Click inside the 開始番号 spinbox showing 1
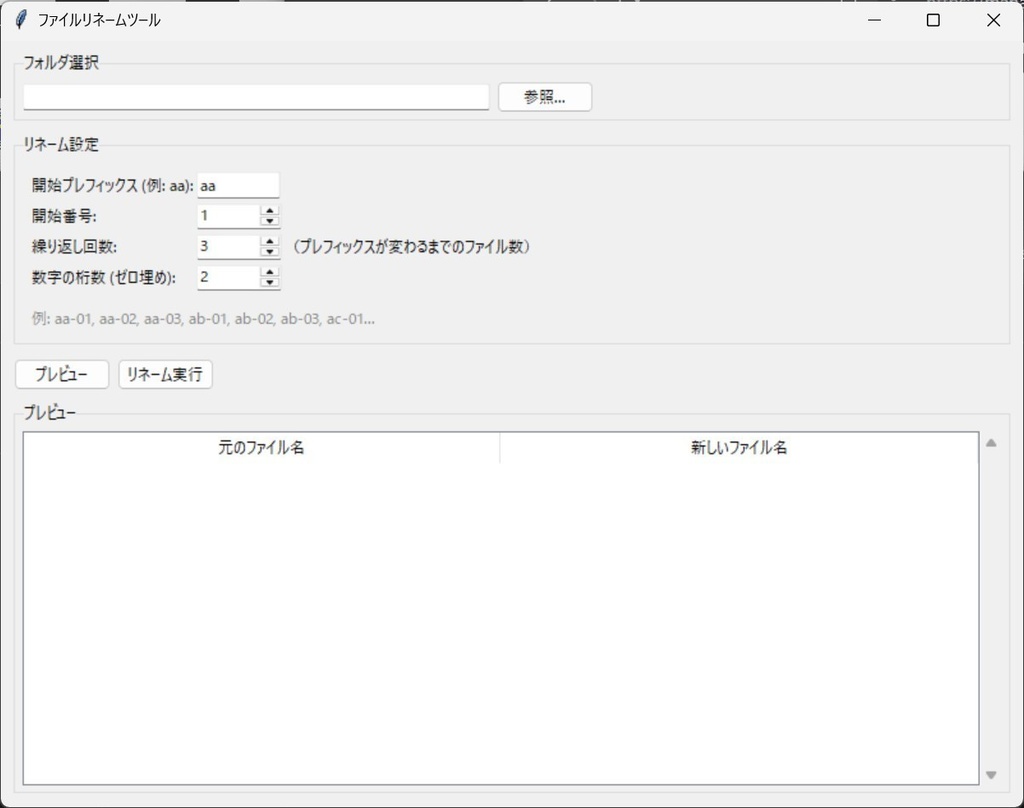The height and width of the screenshot is (808, 1024). click(225, 215)
